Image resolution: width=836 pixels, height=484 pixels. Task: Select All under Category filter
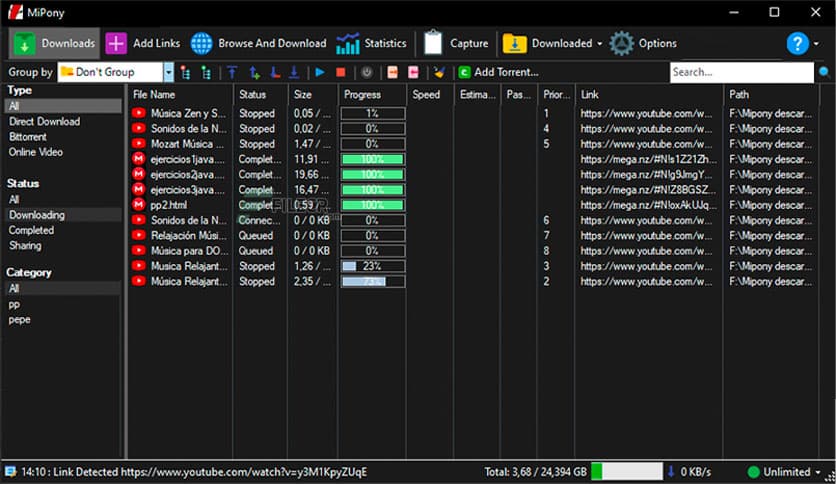tap(63, 288)
